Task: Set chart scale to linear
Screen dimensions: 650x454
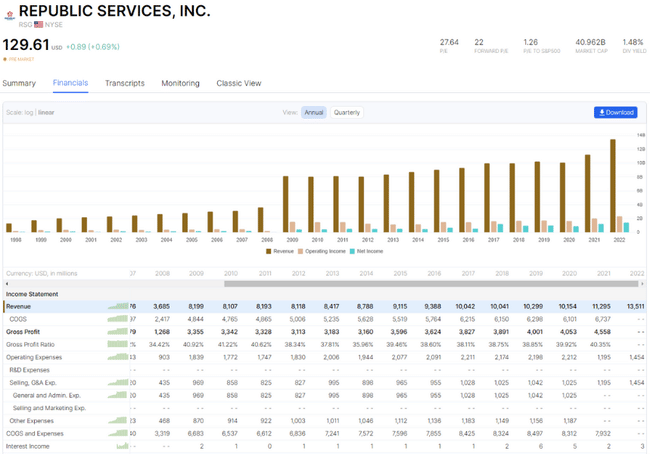Action: (x=47, y=113)
